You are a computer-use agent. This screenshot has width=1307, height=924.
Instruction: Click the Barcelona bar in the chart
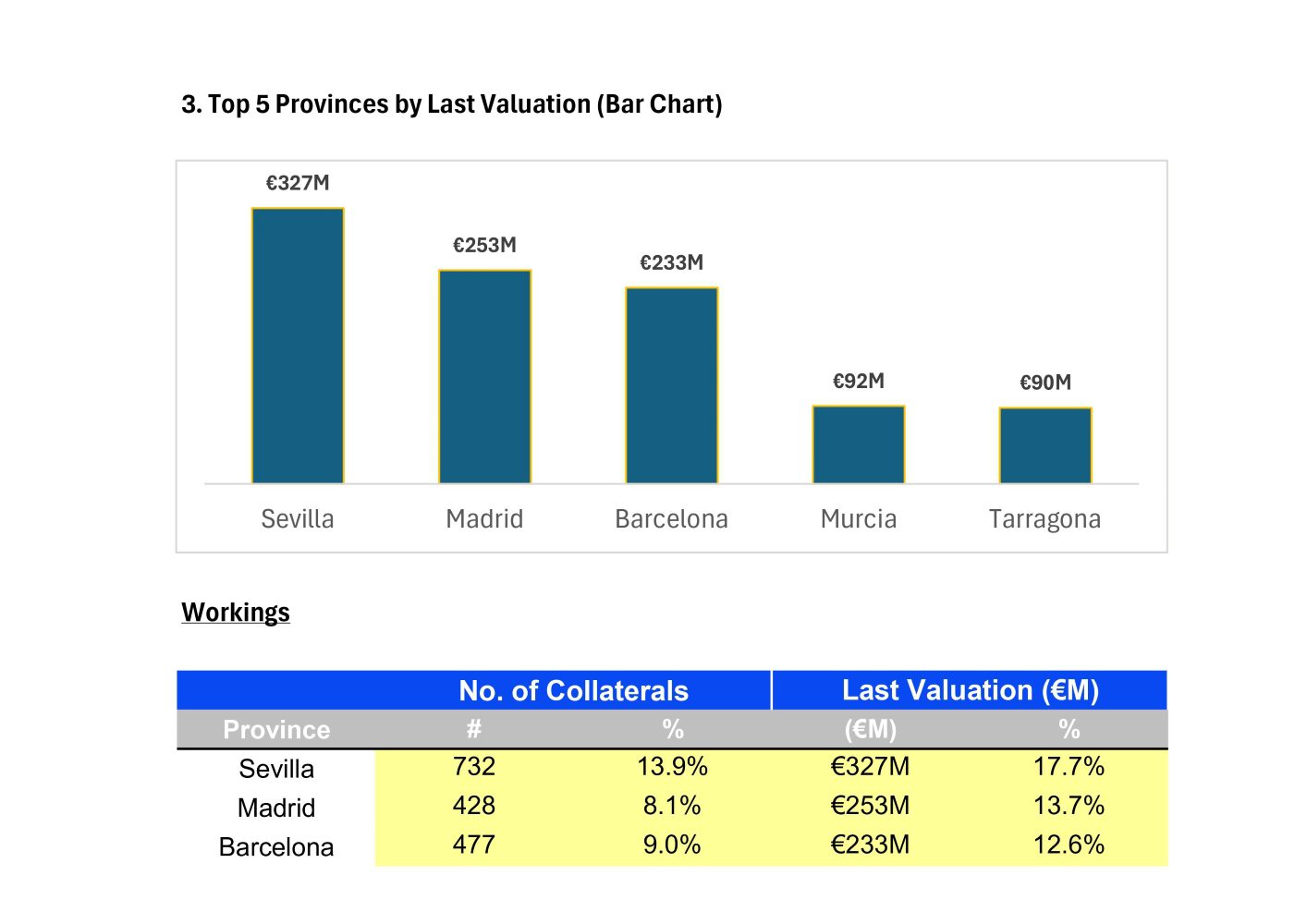[671, 385]
